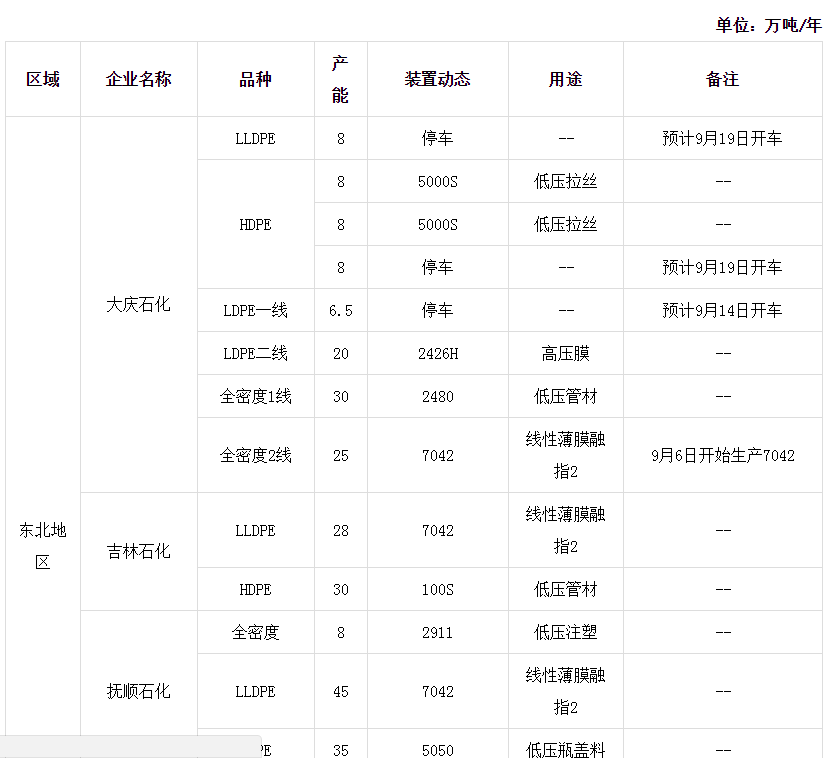Select the 备注 column header
826x758 pixels.
click(722, 79)
